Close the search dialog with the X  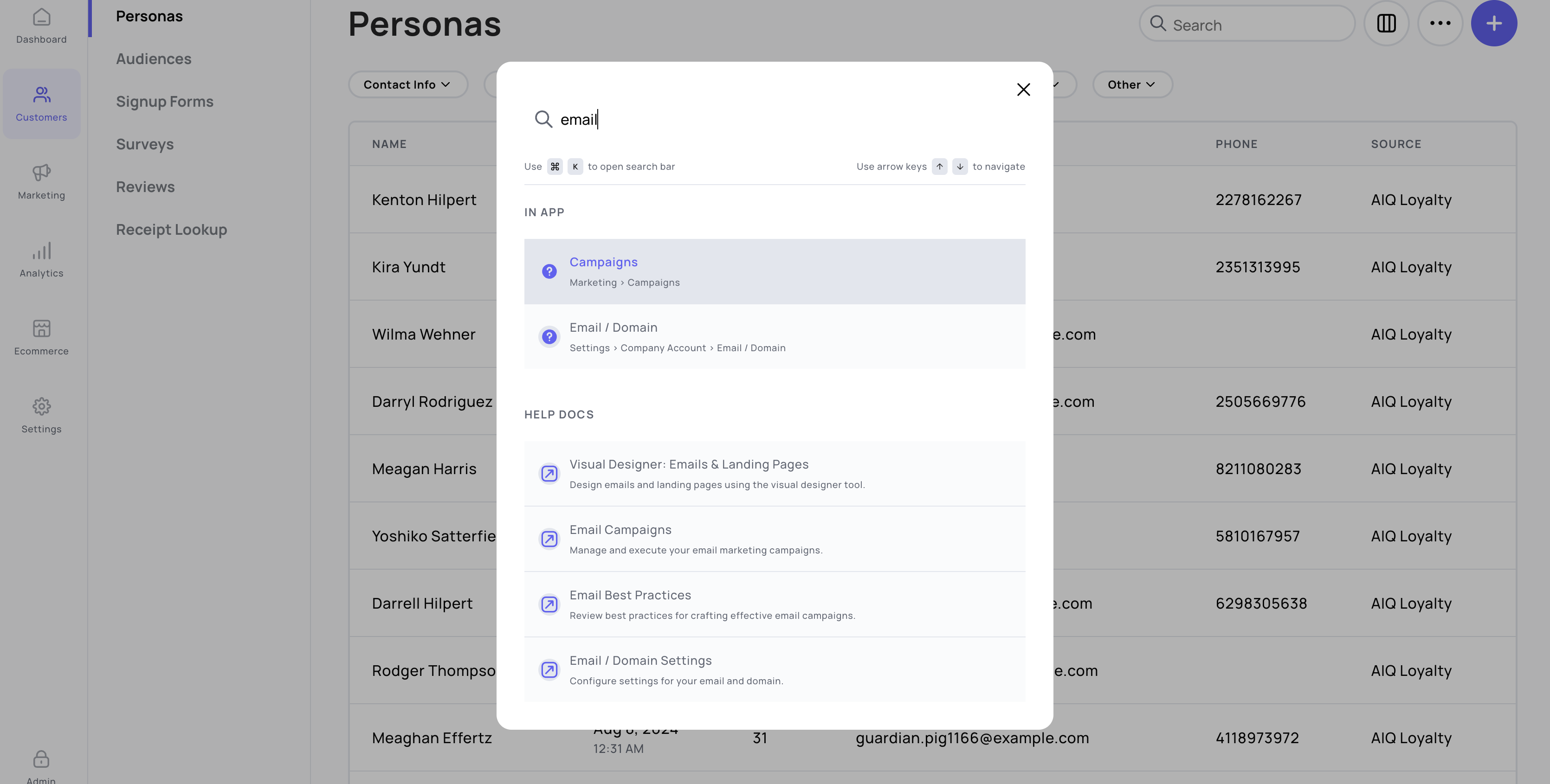pyautogui.click(x=1023, y=90)
